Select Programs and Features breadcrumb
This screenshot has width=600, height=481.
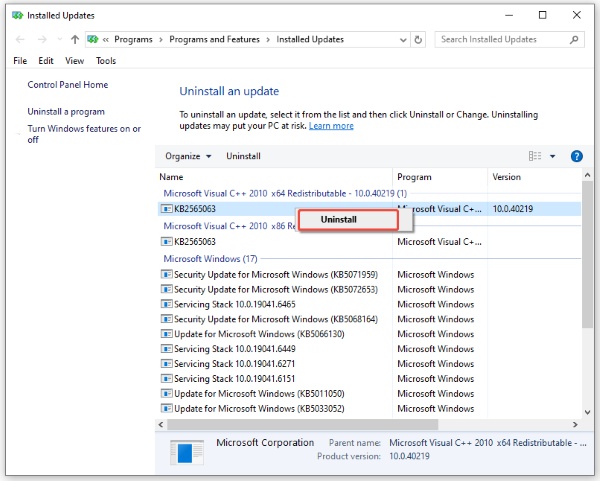[x=214, y=39]
